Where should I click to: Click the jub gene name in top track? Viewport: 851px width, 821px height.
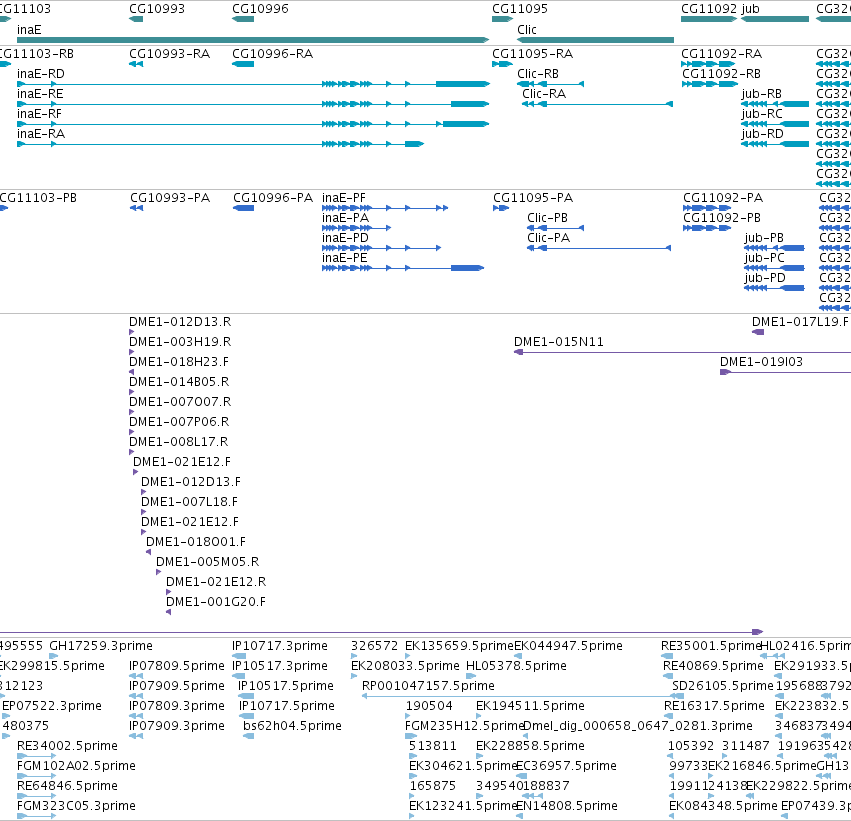click(751, 9)
